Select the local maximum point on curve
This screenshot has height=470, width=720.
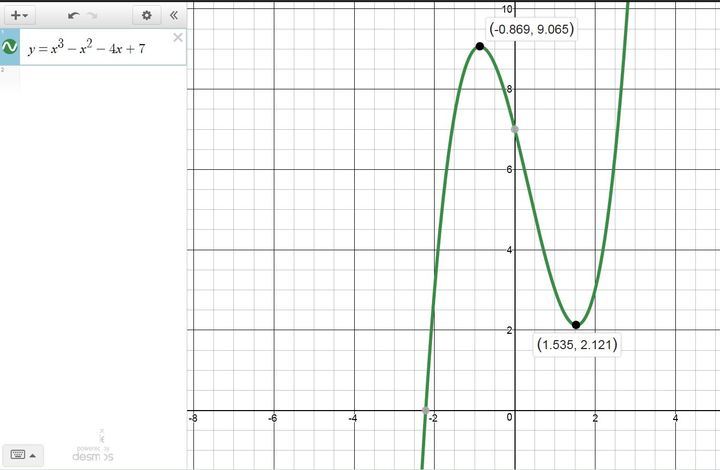480,46
